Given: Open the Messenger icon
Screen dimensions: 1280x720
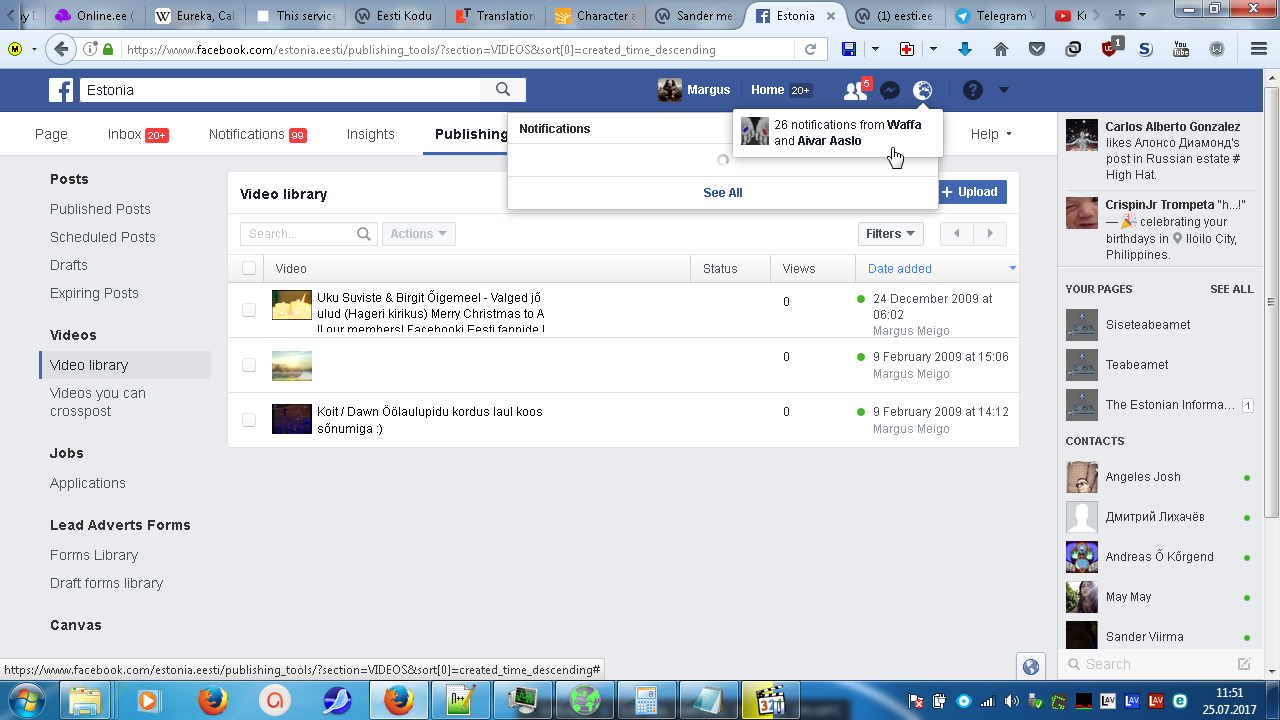Looking at the screenshot, I should tap(890, 91).
